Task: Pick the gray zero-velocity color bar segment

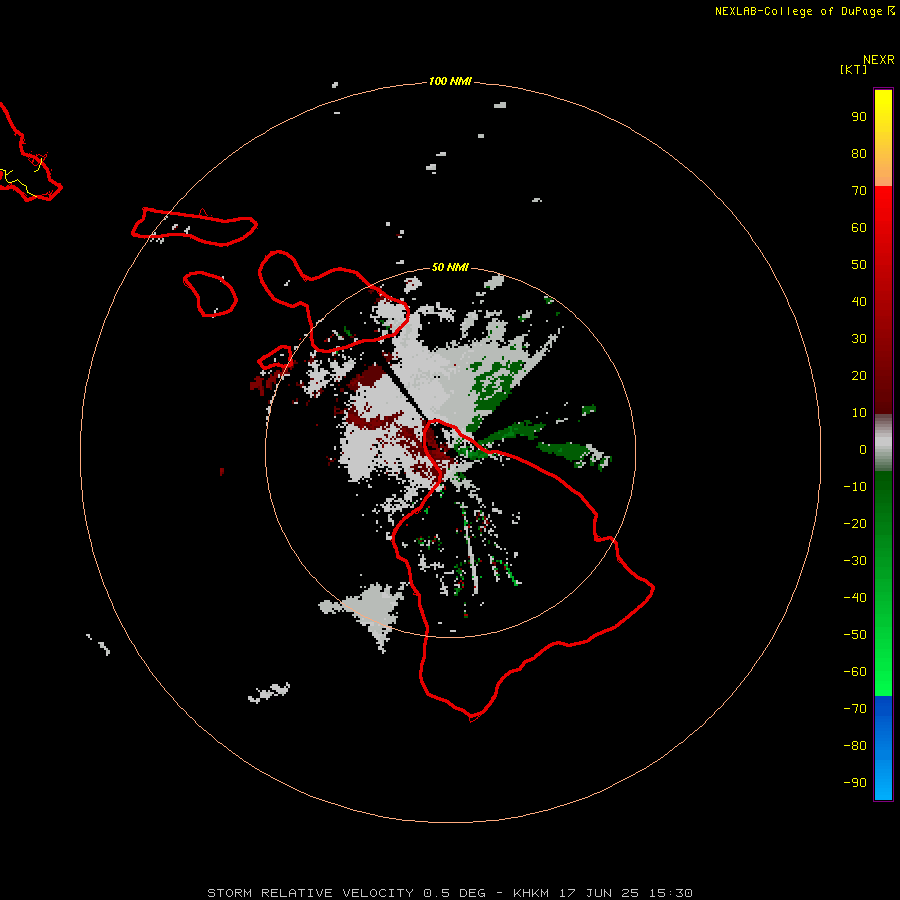Action: tap(883, 443)
